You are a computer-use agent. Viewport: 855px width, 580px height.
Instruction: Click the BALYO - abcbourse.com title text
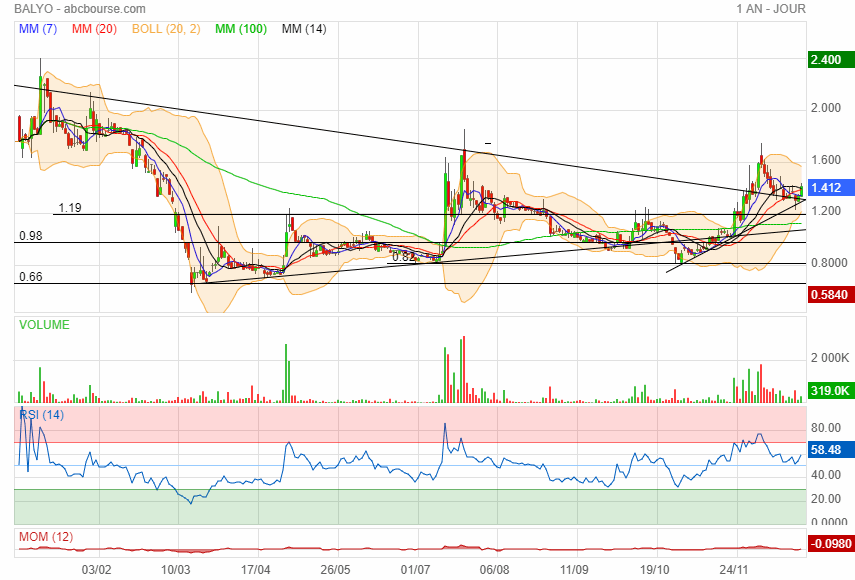80,9
